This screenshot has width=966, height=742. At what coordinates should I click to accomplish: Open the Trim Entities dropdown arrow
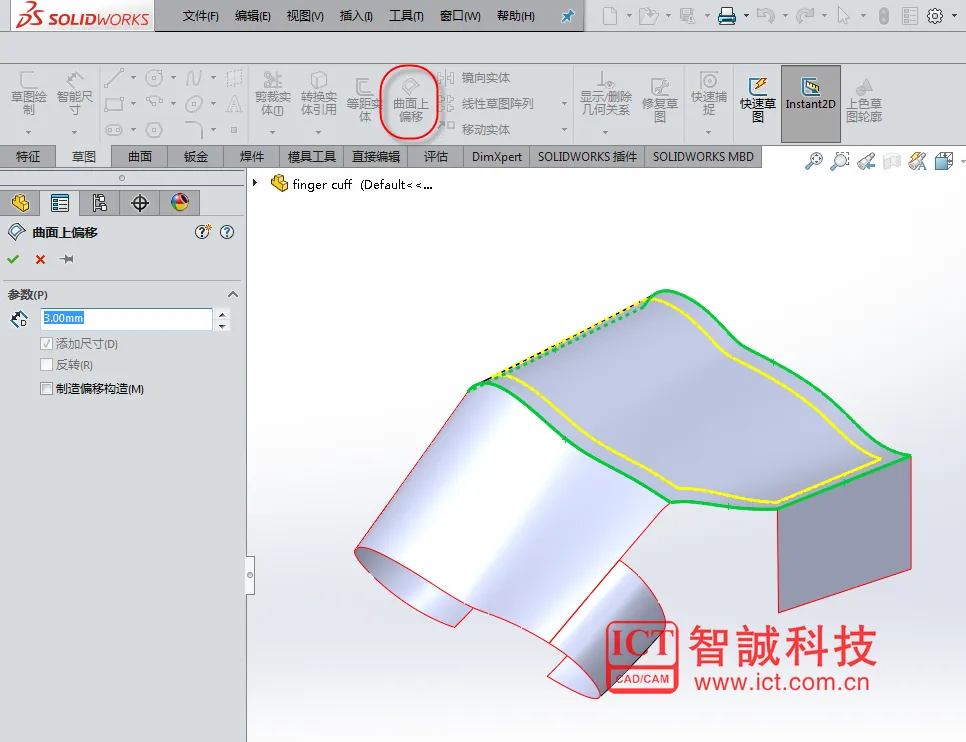pos(272,132)
